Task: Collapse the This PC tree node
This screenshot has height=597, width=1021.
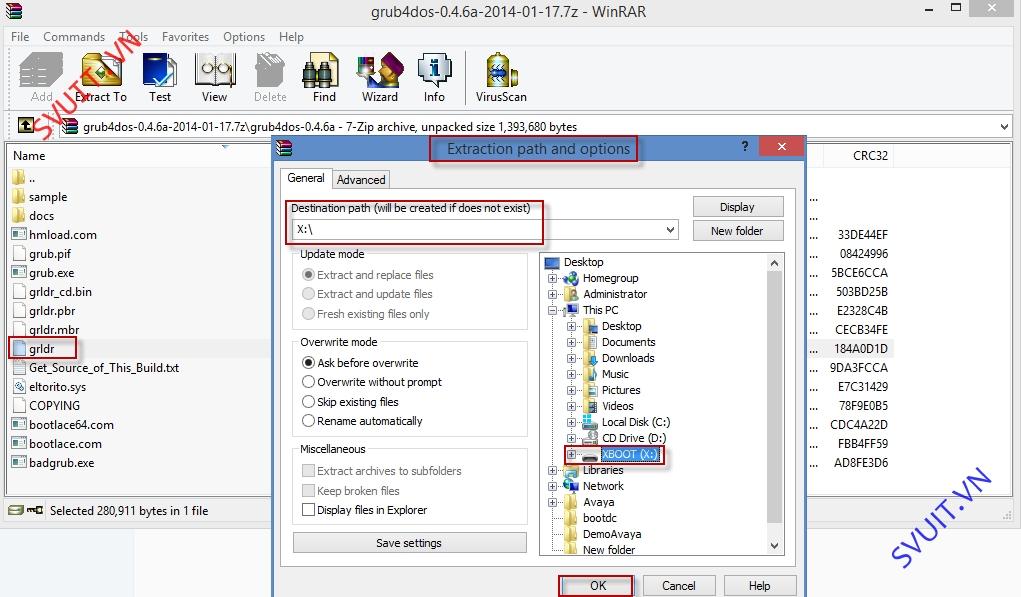Action: [552, 310]
